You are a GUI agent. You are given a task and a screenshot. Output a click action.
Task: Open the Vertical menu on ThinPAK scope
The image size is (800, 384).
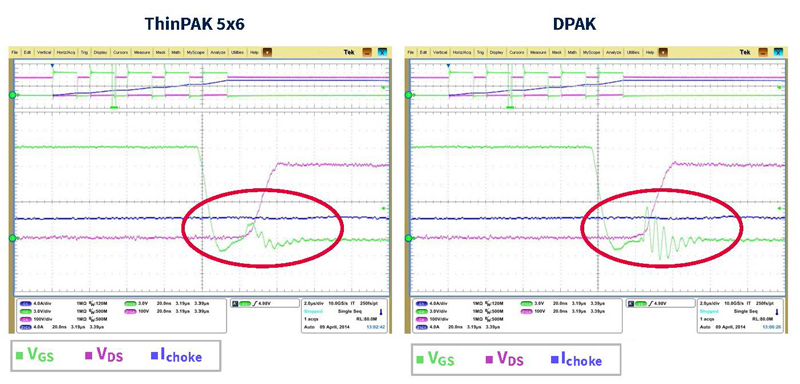43,52
